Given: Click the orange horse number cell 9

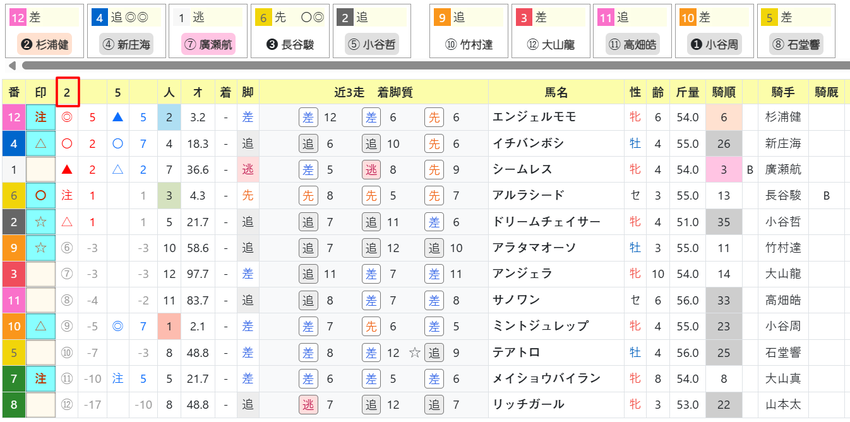Looking at the screenshot, I should (x=14, y=248).
